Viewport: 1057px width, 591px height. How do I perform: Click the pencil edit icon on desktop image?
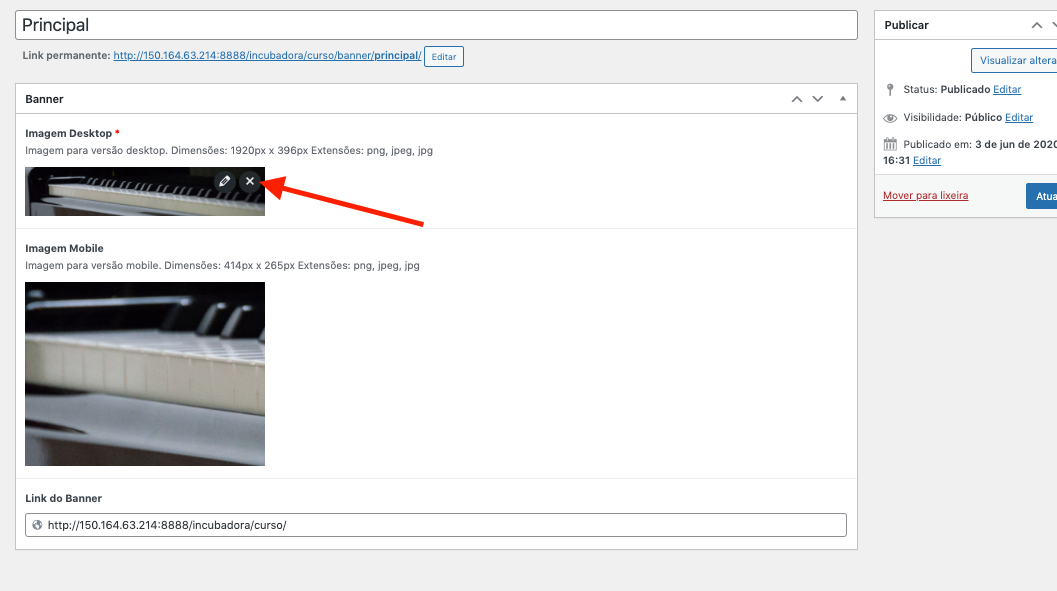point(225,181)
